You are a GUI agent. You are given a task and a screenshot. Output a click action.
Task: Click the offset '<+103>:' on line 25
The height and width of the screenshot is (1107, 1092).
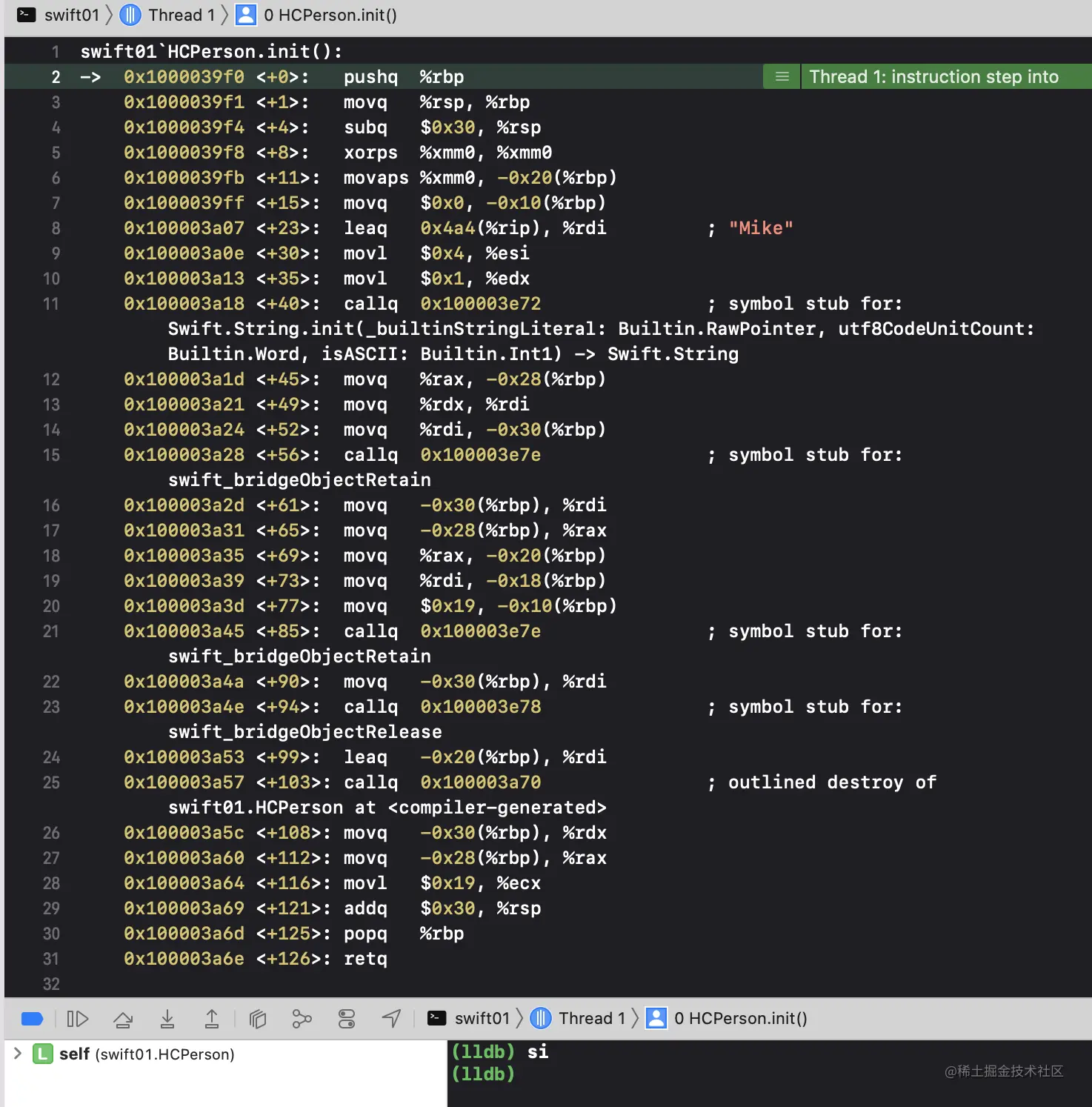(294, 782)
